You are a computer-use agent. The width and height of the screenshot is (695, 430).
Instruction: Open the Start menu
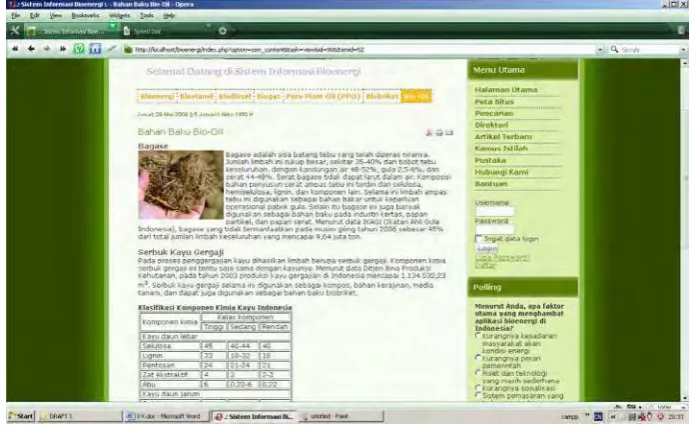[21, 416]
